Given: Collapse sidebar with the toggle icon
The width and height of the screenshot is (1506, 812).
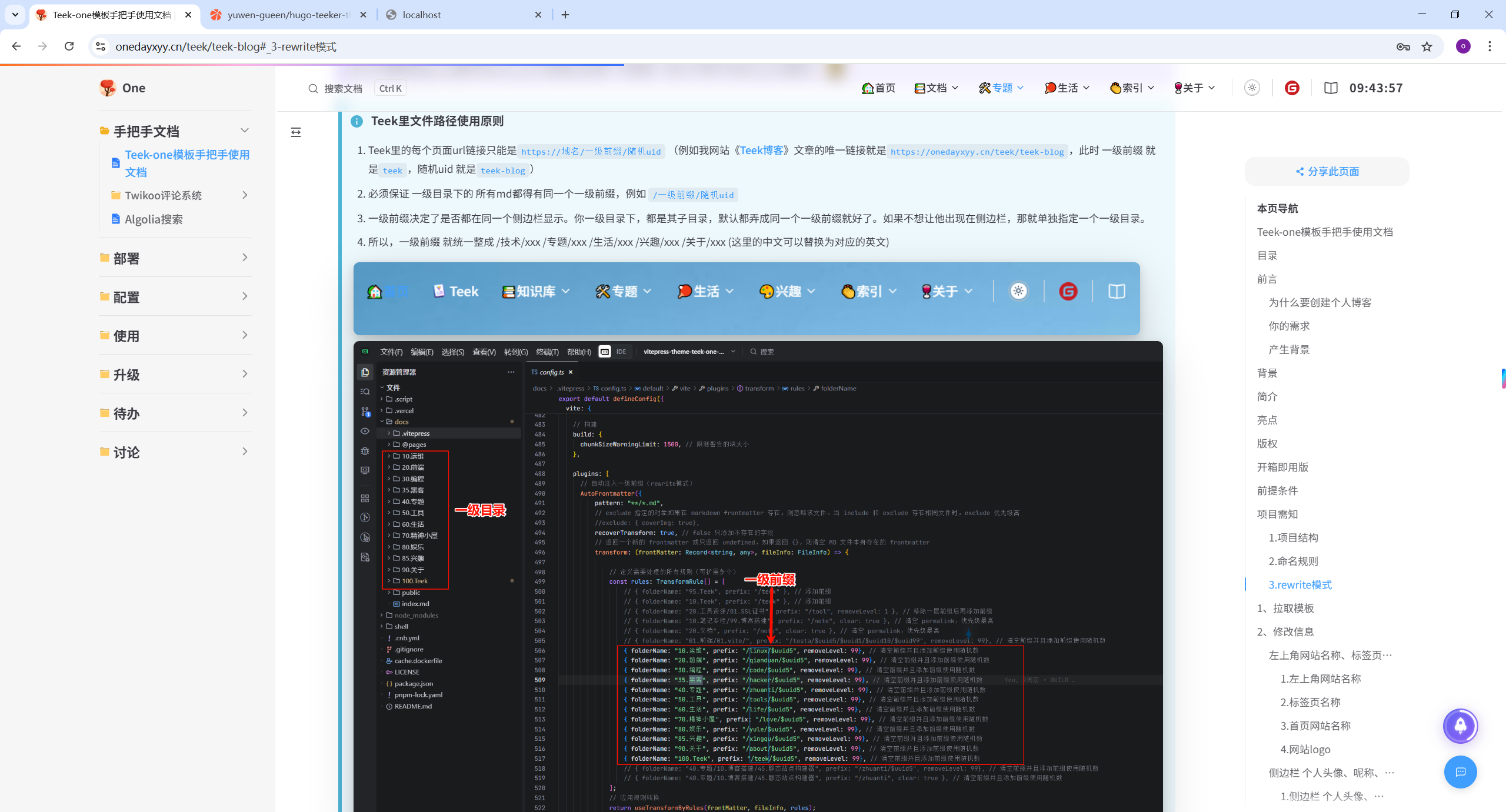Looking at the screenshot, I should 296,132.
